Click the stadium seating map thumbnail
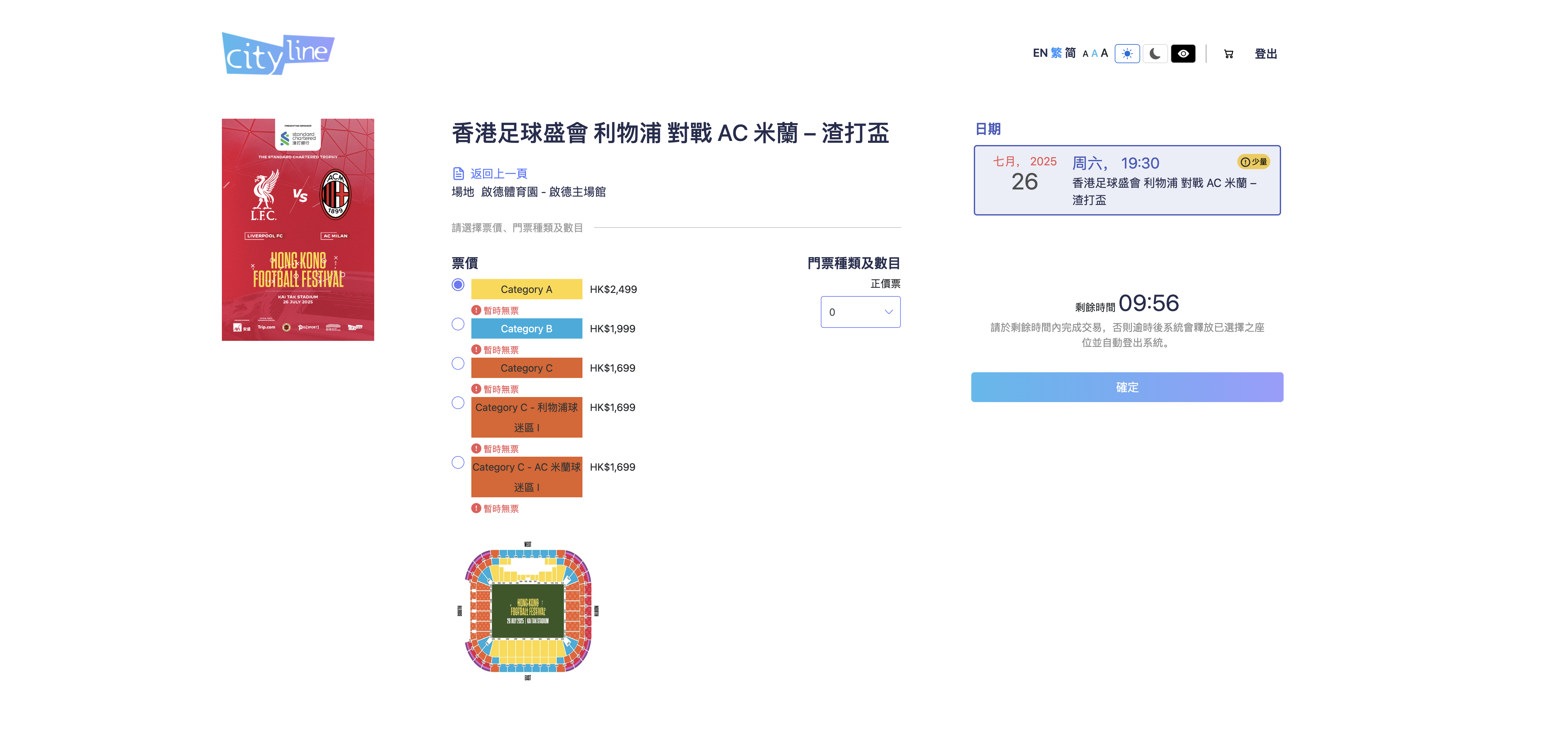This screenshot has width=1568, height=735. pos(527,611)
